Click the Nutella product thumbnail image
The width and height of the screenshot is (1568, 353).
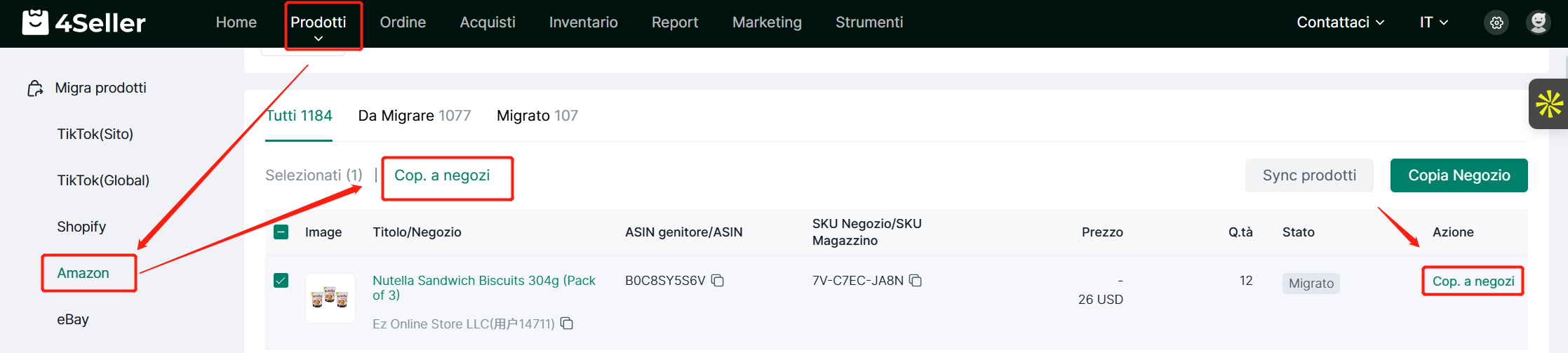pos(330,298)
